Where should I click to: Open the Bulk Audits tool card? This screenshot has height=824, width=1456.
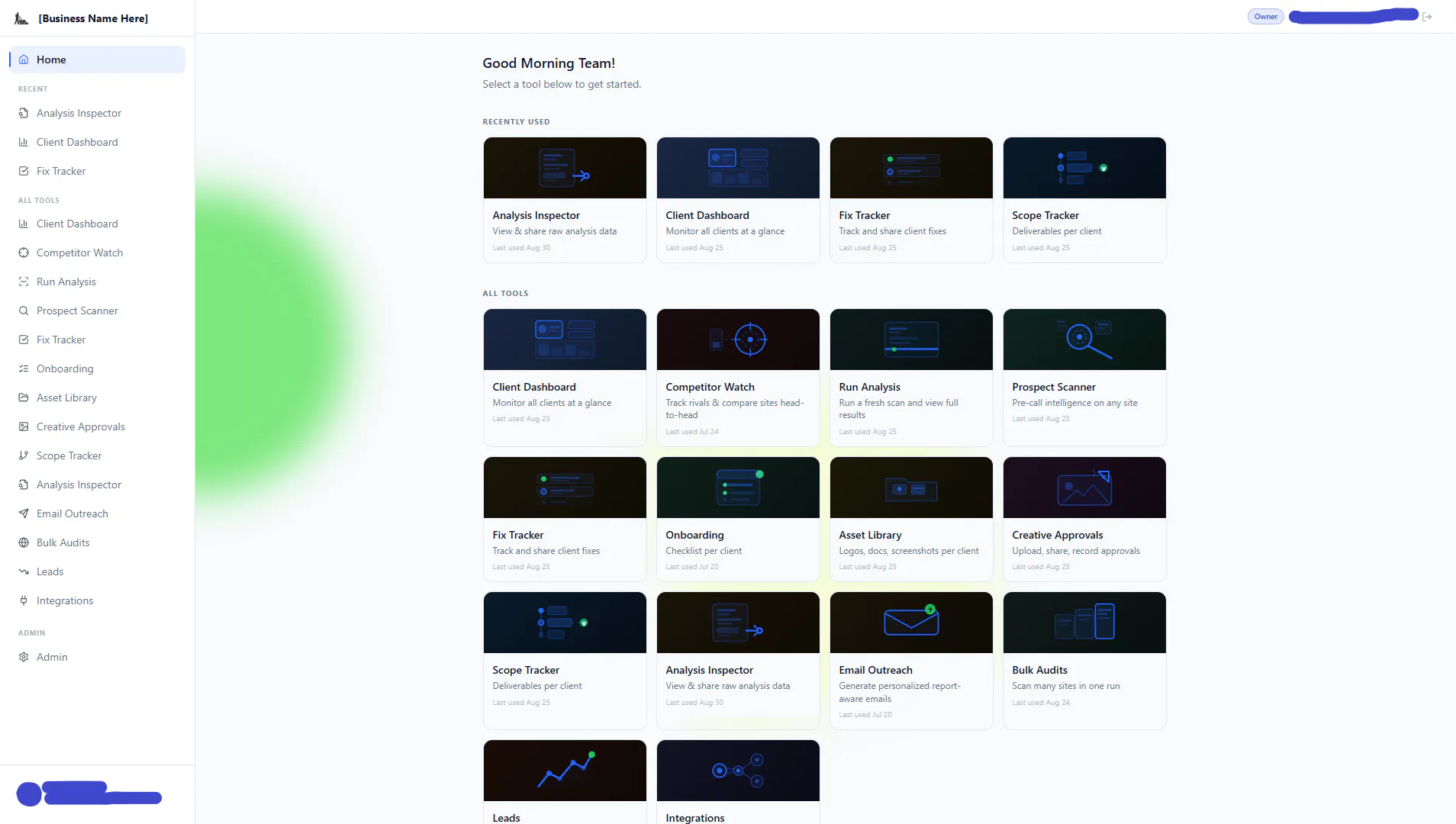pyautogui.click(x=1084, y=661)
